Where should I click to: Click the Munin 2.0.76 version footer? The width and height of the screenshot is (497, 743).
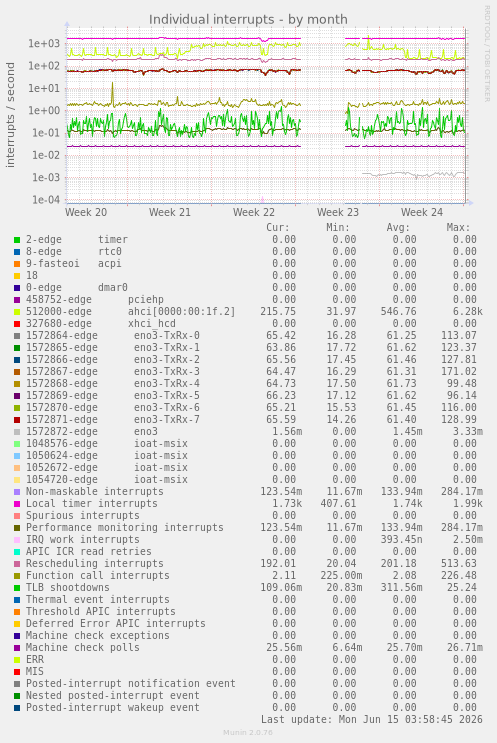[248, 733]
